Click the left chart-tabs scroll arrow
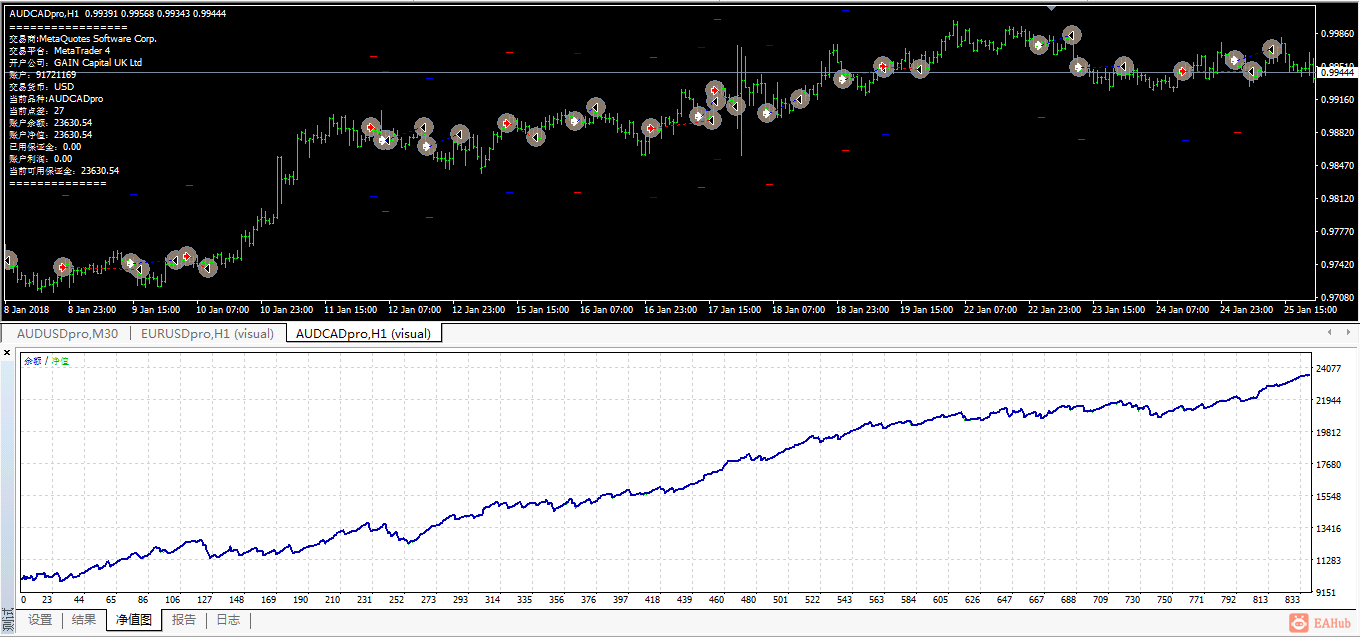The image size is (1360, 638). [x=1329, y=332]
